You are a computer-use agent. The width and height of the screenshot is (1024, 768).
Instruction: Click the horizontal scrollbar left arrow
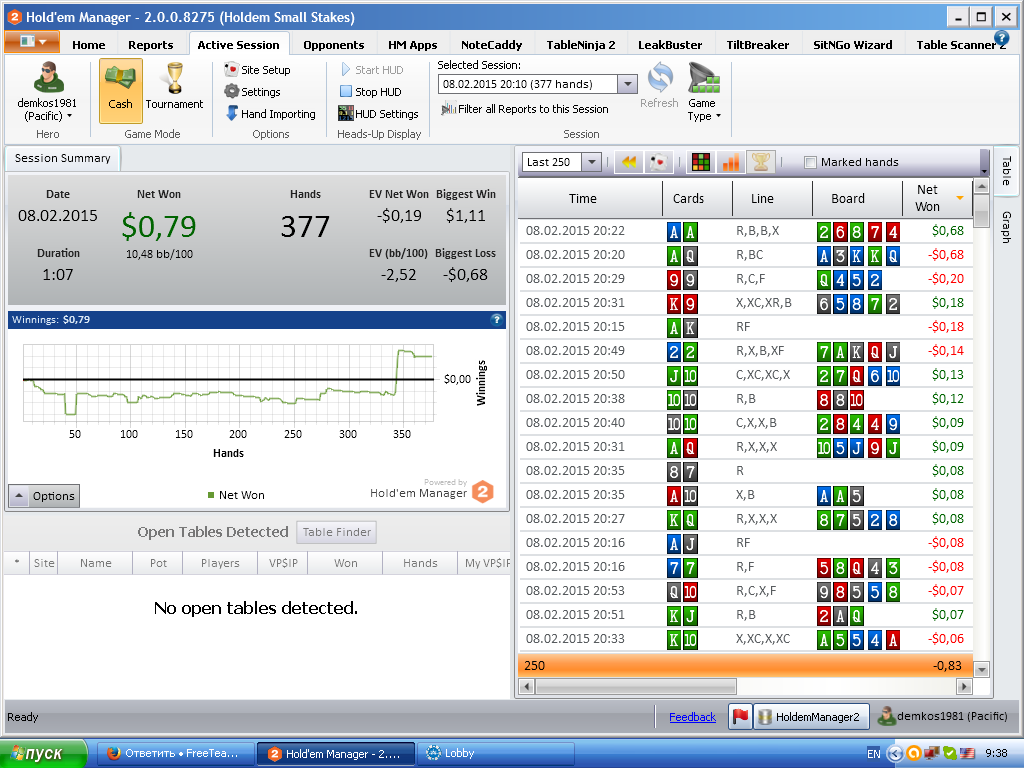(527, 686)
